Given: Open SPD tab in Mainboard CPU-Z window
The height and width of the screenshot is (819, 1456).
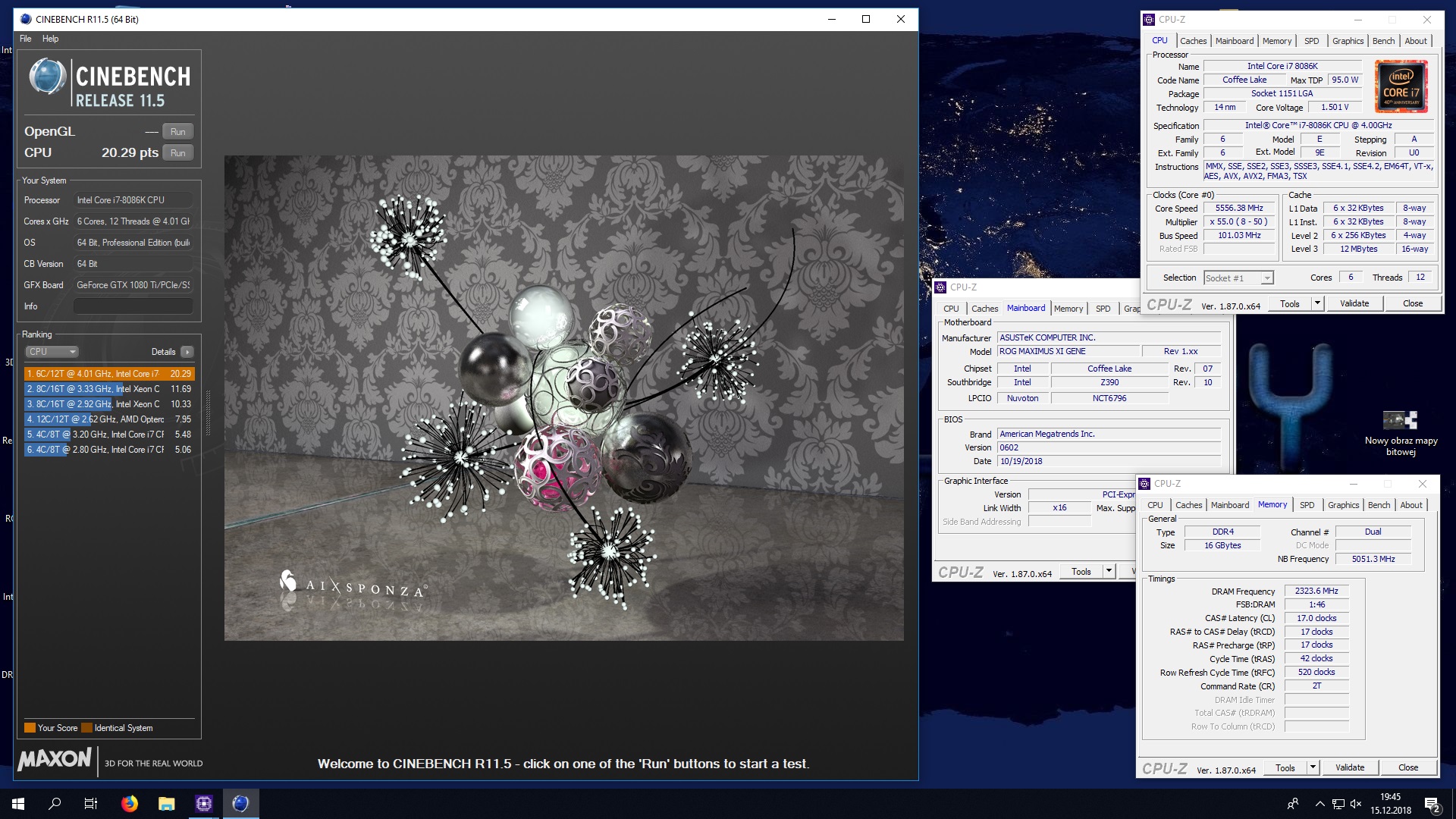Looking at the screenshot, I should [x=1103, y=309].
